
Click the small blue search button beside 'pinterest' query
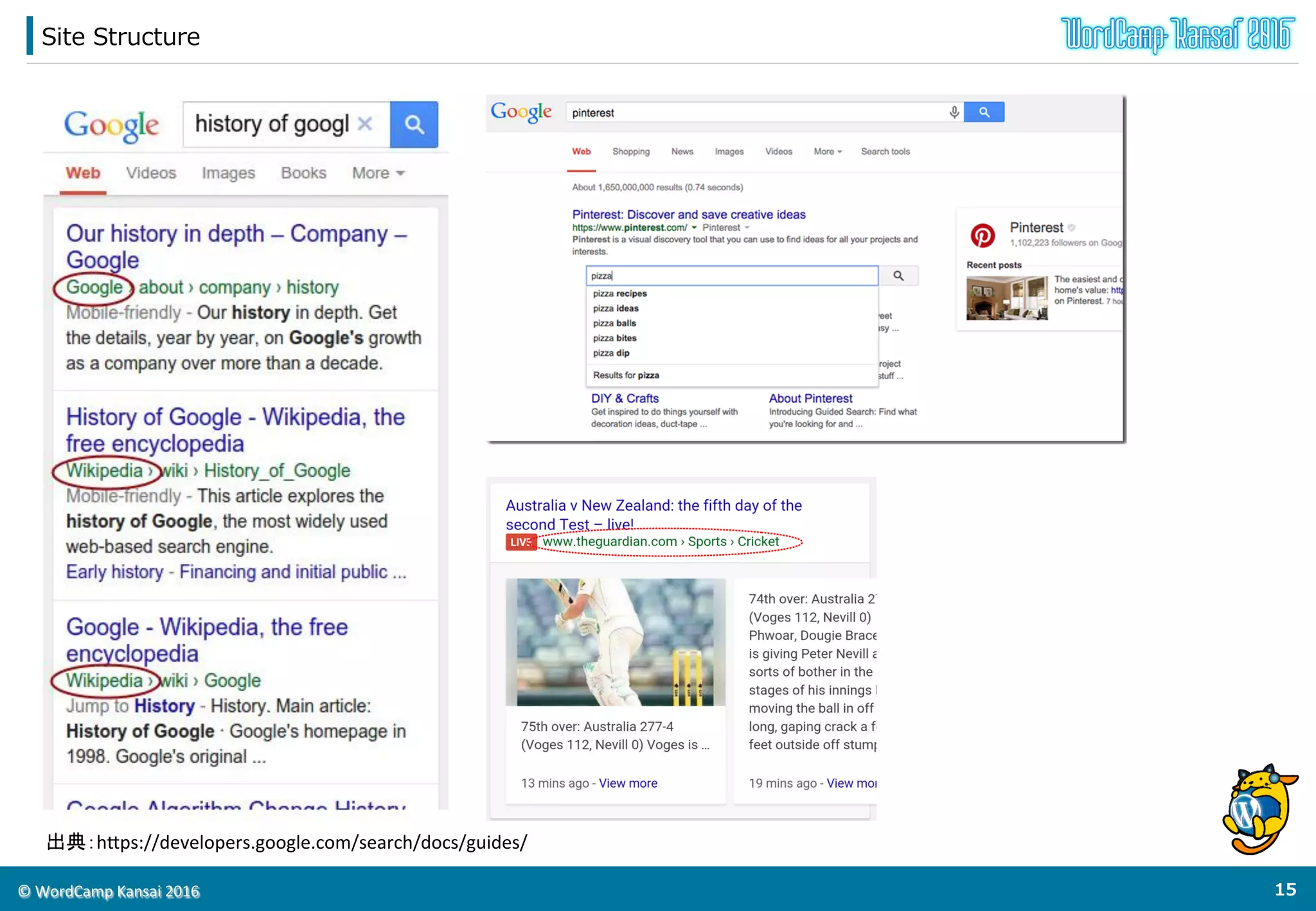click(984, 112)
